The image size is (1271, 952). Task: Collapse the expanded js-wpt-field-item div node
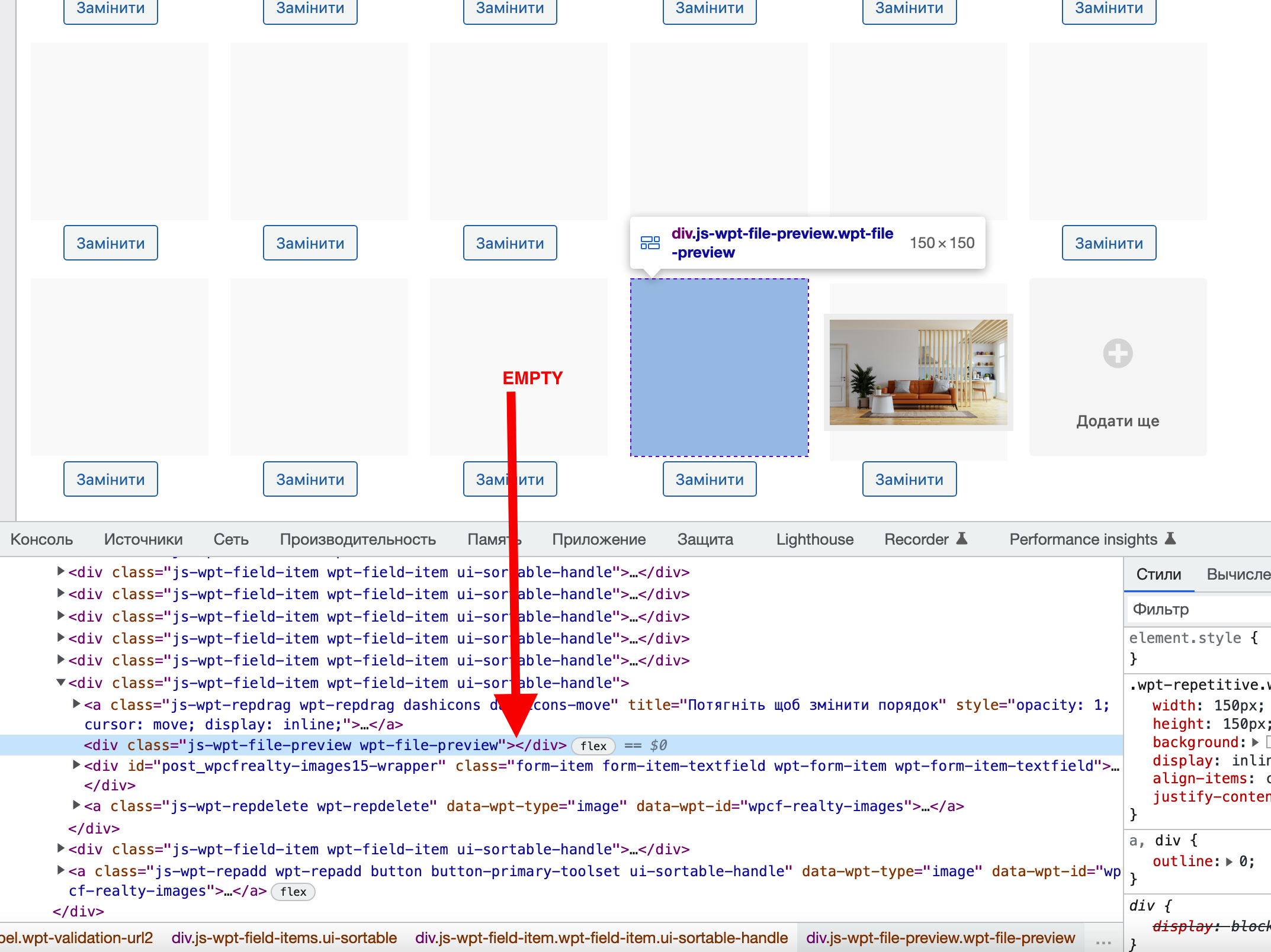[x=60, y=683]
